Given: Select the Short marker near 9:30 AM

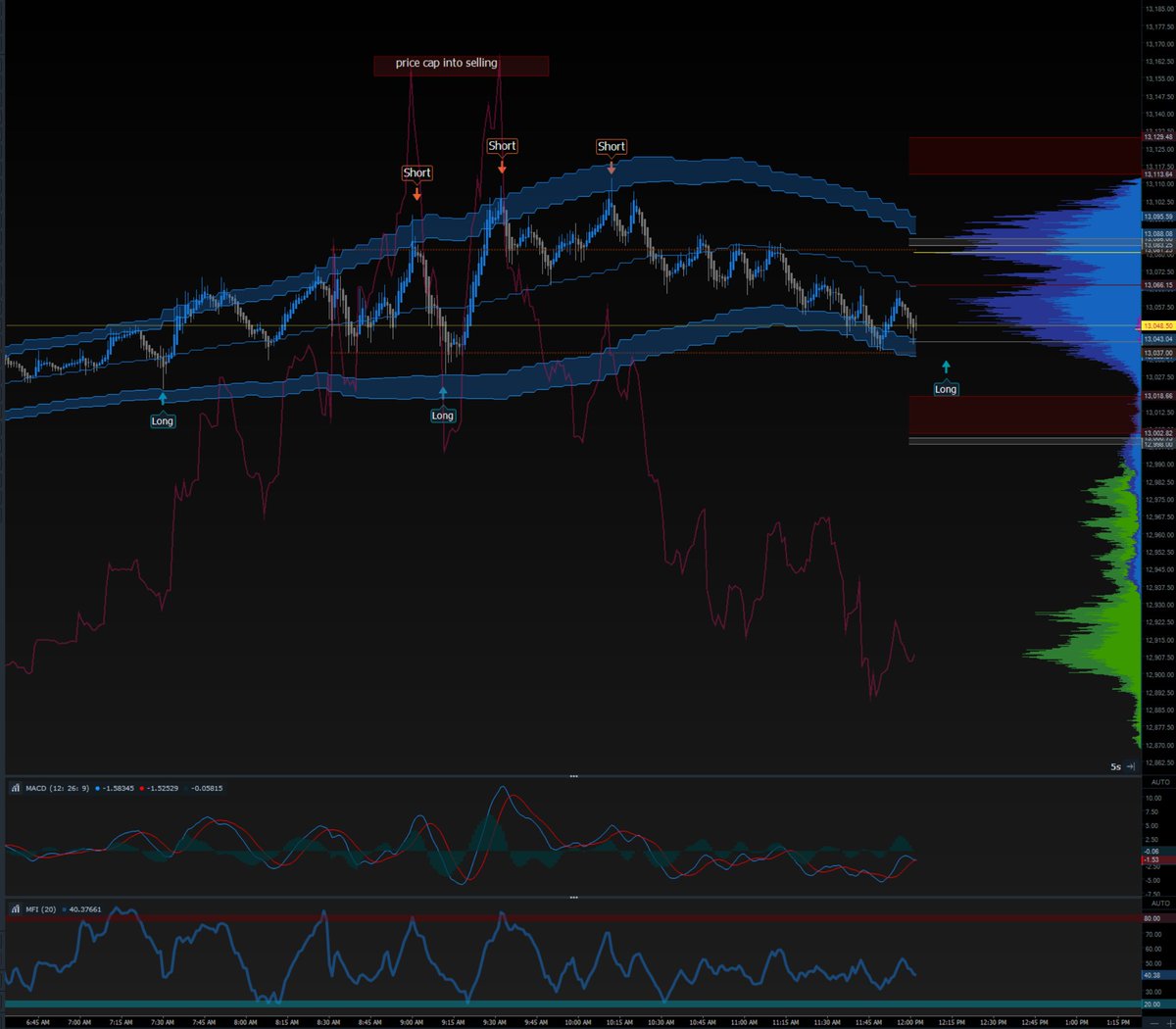Looking at the screenshot, I should 502,145.
